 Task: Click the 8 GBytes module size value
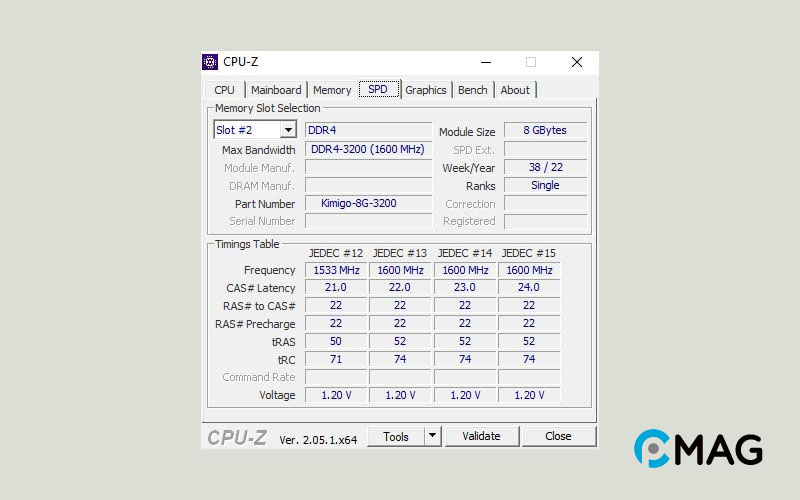pyautogui.click(x=545, y=130)
